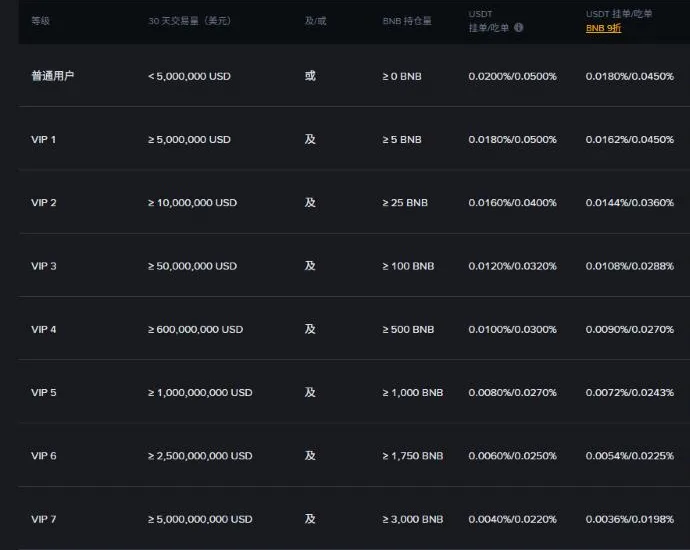Click the 0.0200%/0.0500% fee cell
Image resolution: width=690 pixels, height=550 pixels.
click(x=513, y=76)
